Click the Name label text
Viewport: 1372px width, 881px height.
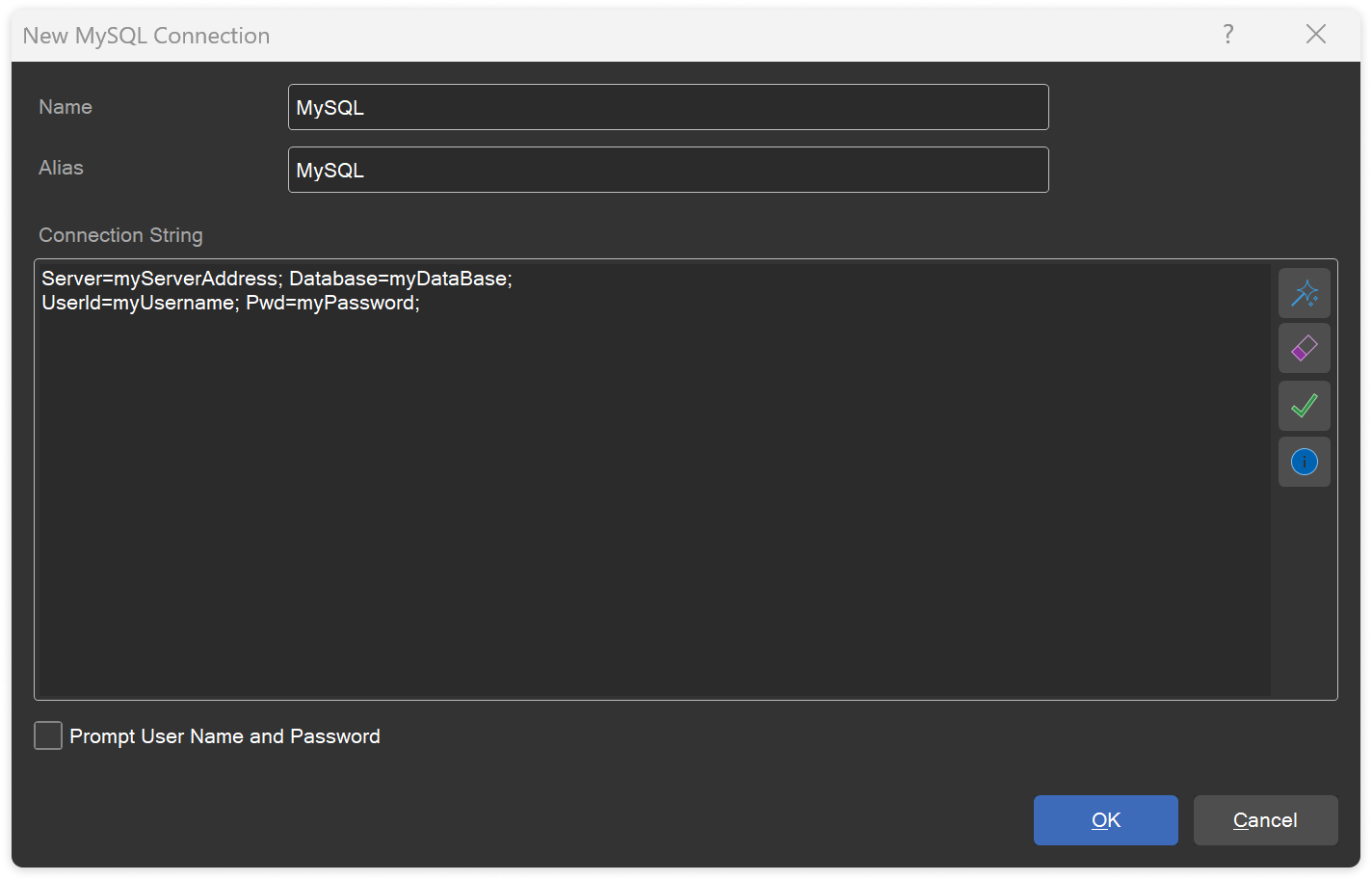click(x=66, y=107)
